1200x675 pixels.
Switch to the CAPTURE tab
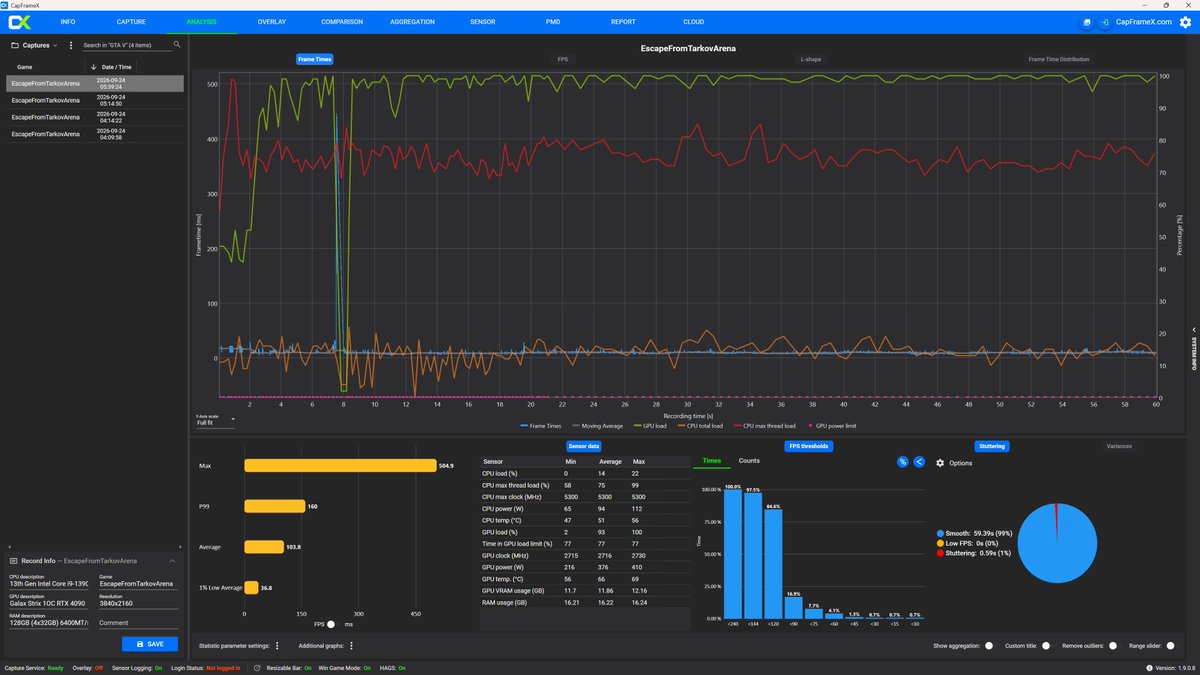coord(131,21)
